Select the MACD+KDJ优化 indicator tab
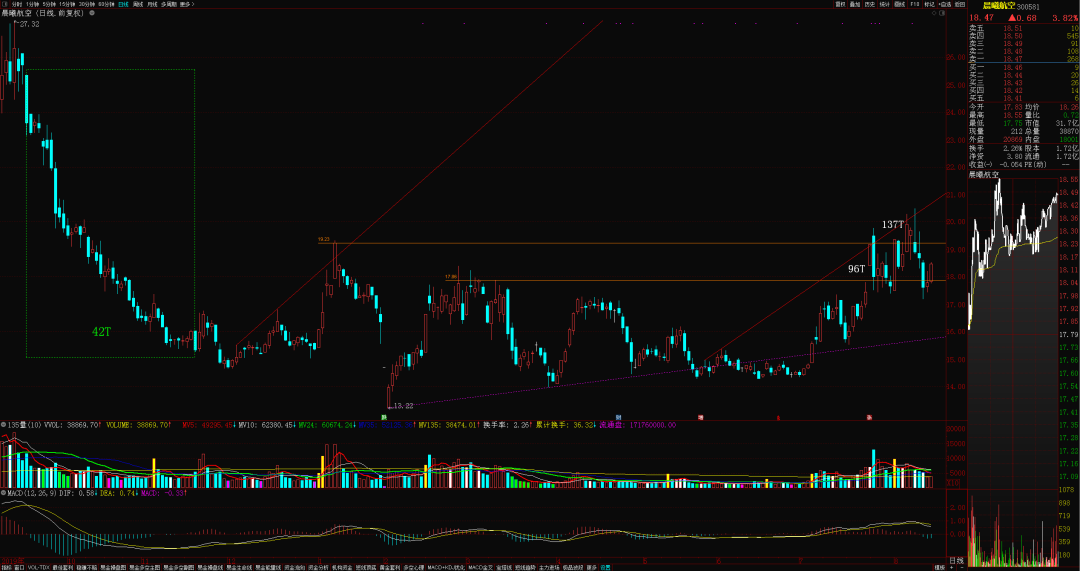Viewport: 1080px width, 571px height. point(446,568)
